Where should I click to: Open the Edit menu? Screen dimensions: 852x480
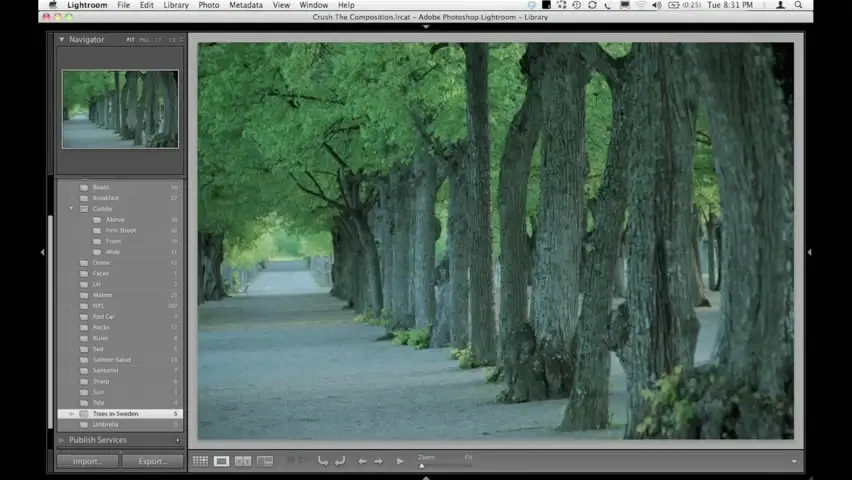pyautogui.click(x=146, y=5)
